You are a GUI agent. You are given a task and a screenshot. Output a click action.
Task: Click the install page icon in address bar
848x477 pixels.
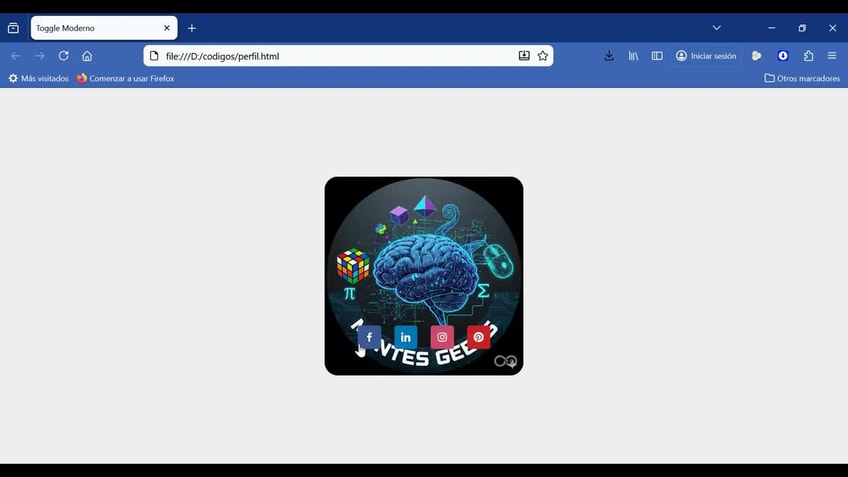click(x=524, y=56)
